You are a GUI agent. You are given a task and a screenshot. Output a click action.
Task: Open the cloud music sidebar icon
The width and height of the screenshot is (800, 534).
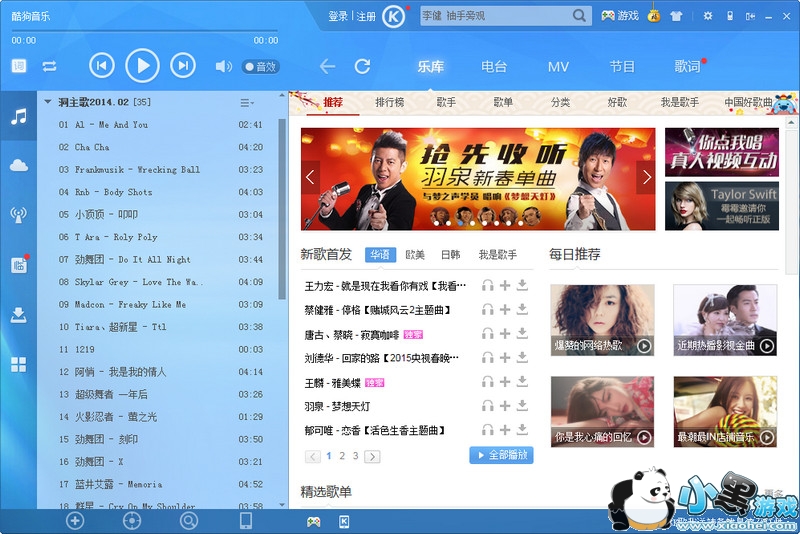pyautogui.click(x=19, y=165)
